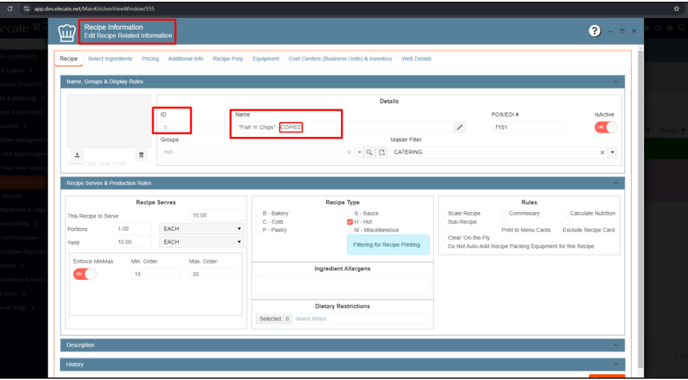Click Filtering for Recipe Printing note
Screen dimensions: 688x380
[x=387, y=245]
